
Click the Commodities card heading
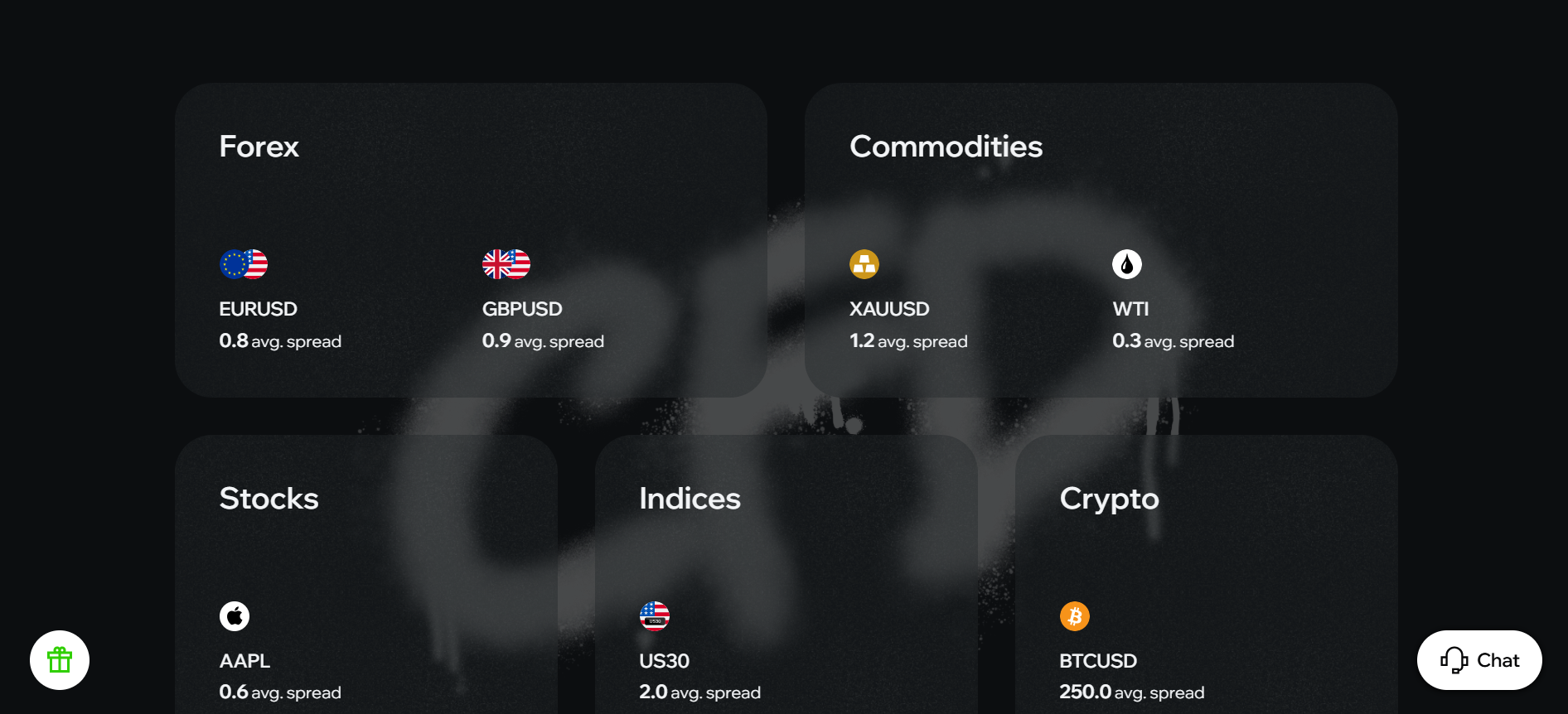(x=946, y=147)
